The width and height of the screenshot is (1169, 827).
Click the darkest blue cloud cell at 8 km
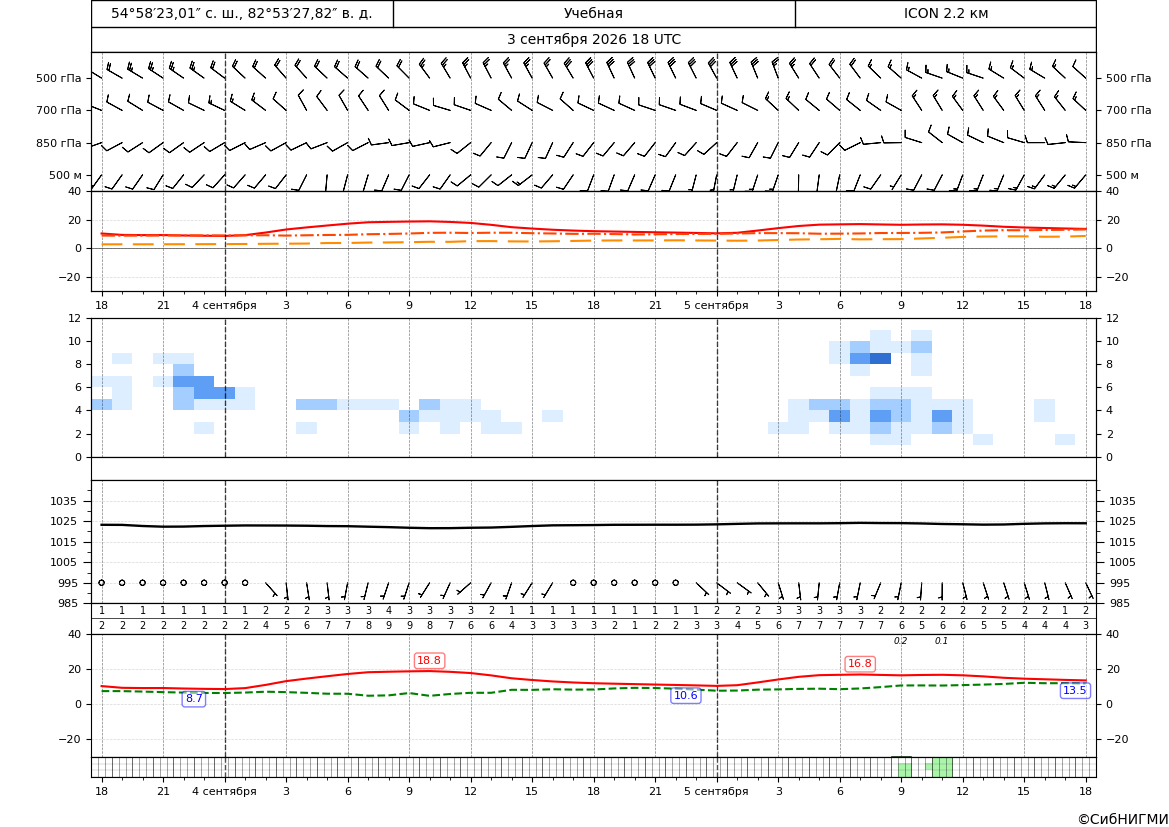pos(880,359)
